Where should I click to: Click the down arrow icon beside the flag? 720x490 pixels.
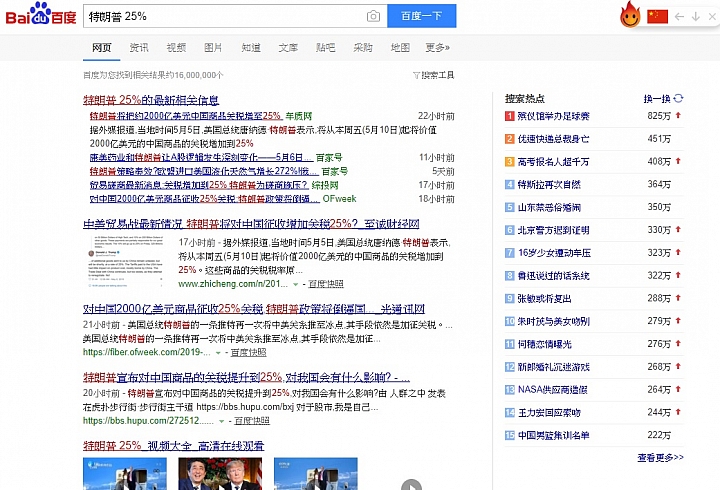click(x=696, y=17)
